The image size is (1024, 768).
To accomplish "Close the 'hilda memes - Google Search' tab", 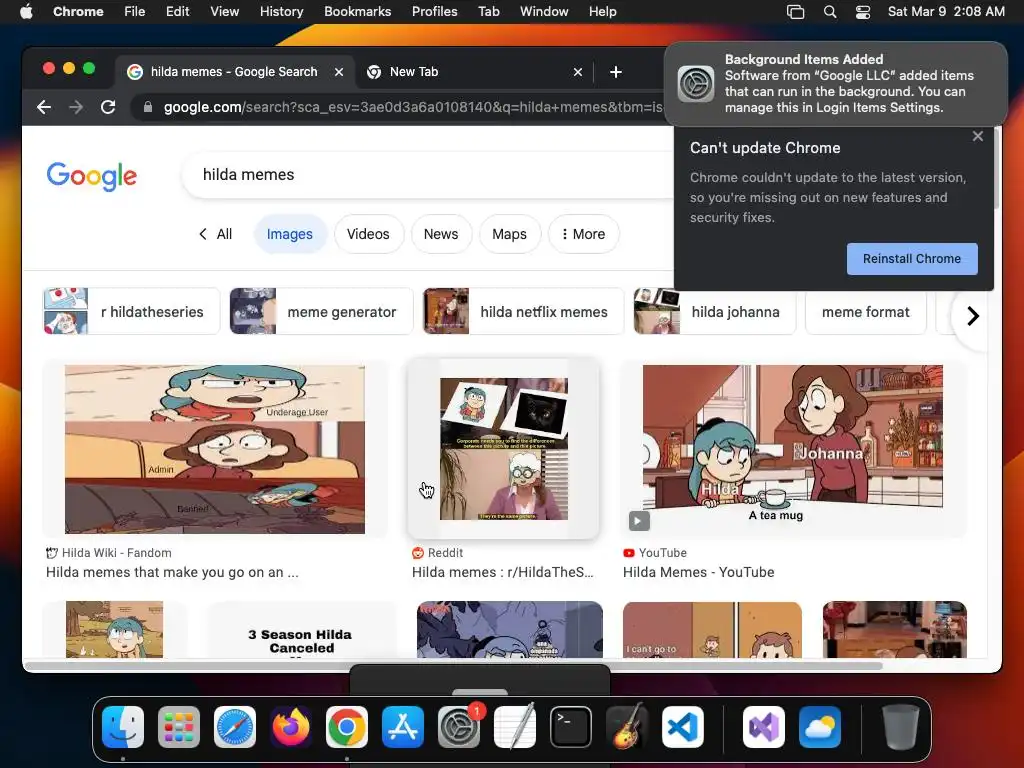I will click(x=339, y=72).
